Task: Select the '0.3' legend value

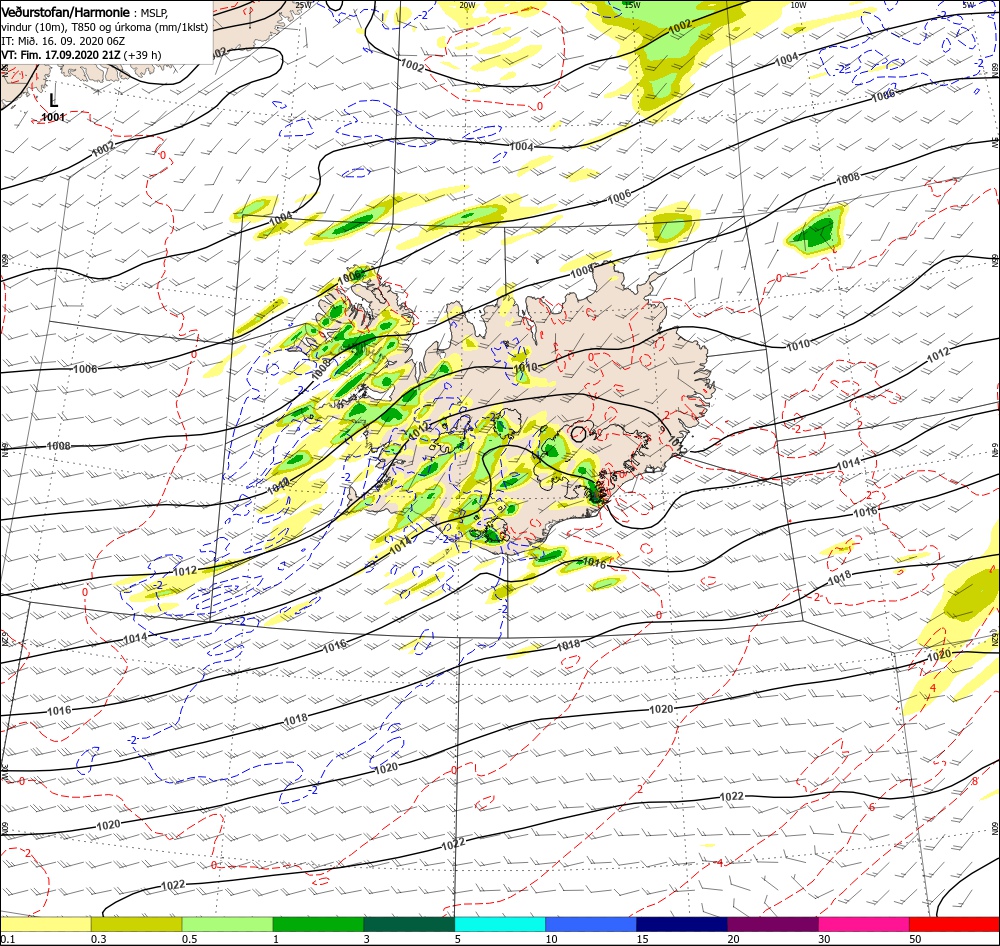Action: (x=99, y=939)
